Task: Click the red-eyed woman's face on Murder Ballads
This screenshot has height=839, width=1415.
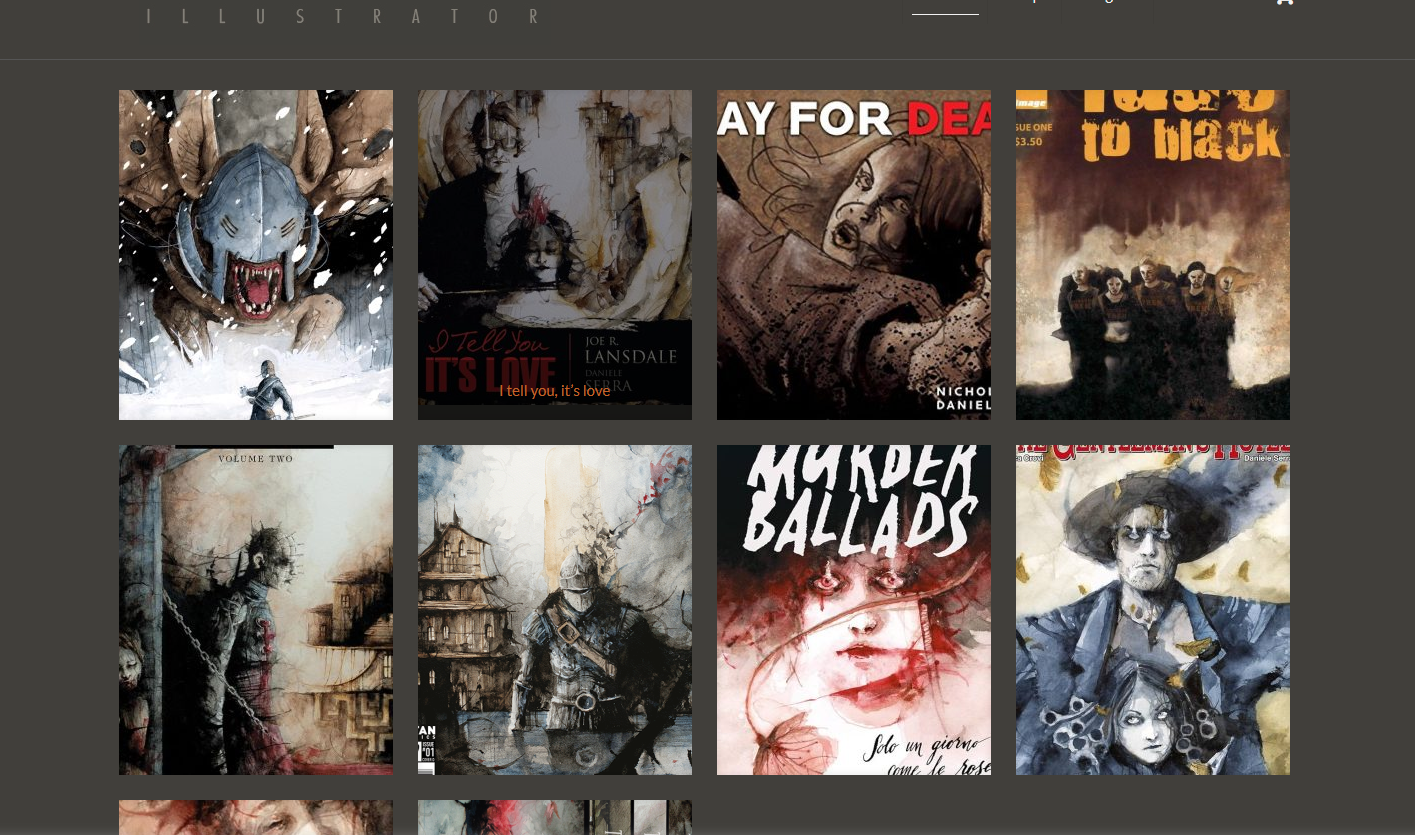Action: (x=855, y=640)
